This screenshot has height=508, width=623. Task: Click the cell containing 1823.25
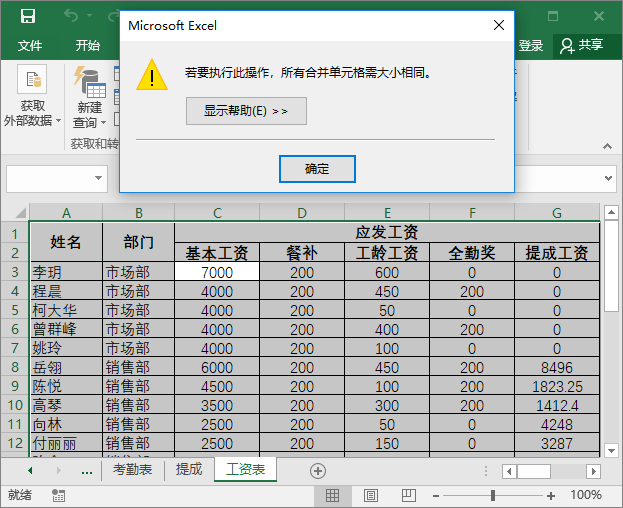[557, 386]
